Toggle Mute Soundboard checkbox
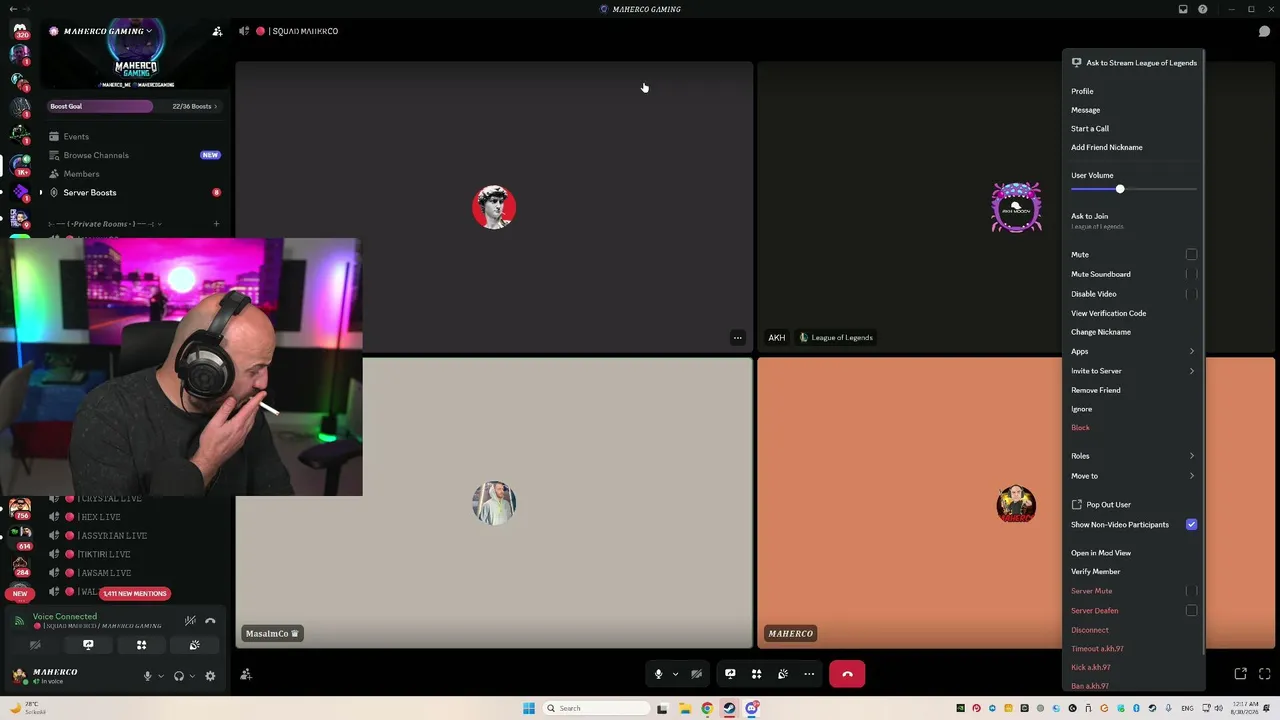Viewport: 1280px width, 720px height. click(x=1191, y=274)
